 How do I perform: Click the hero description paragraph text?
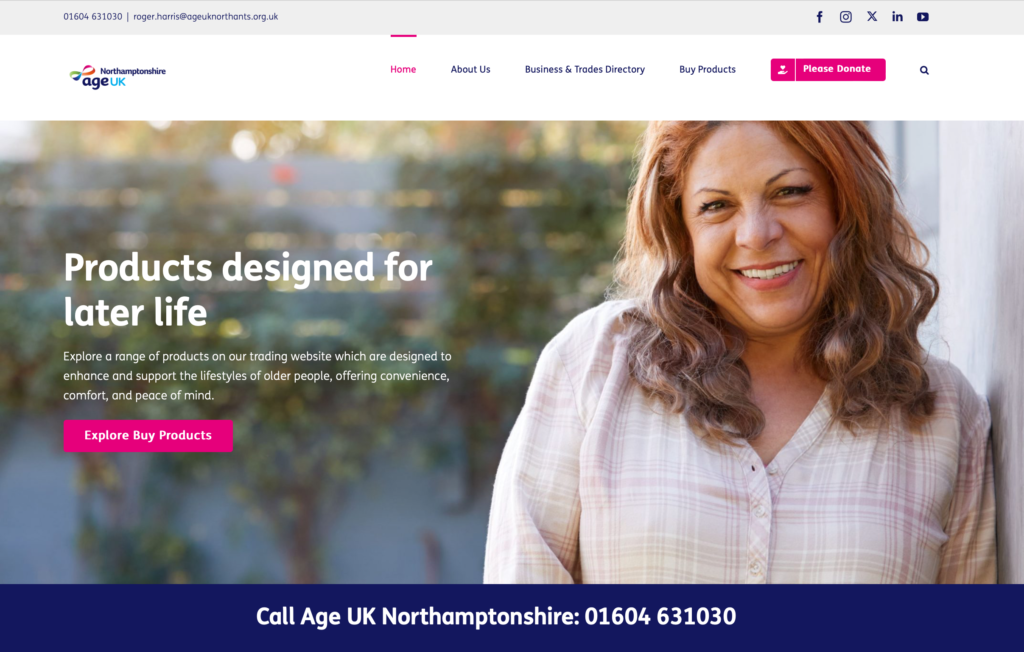click(x=257, y=376)
